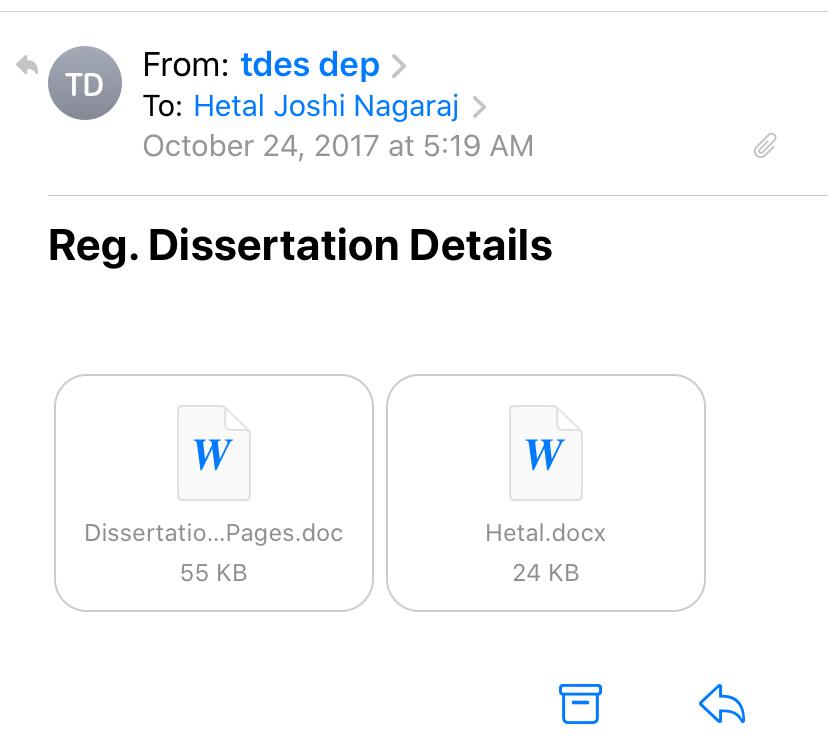Tap the replied indicator arrow beside the avatar

pyautogui.click(x=27, y=67)
